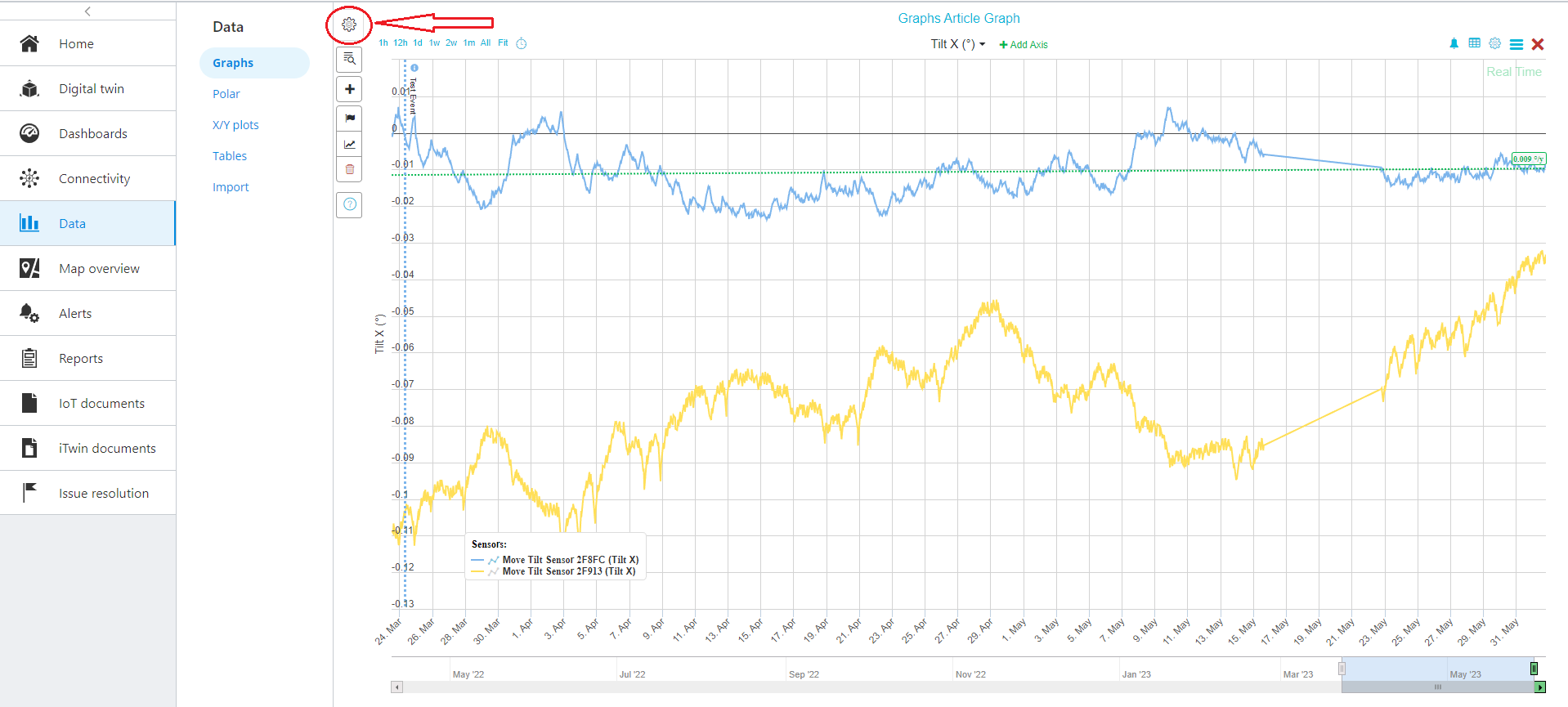
Task: Click the navigator scrollbar thumb
Action: (1438, 687)
